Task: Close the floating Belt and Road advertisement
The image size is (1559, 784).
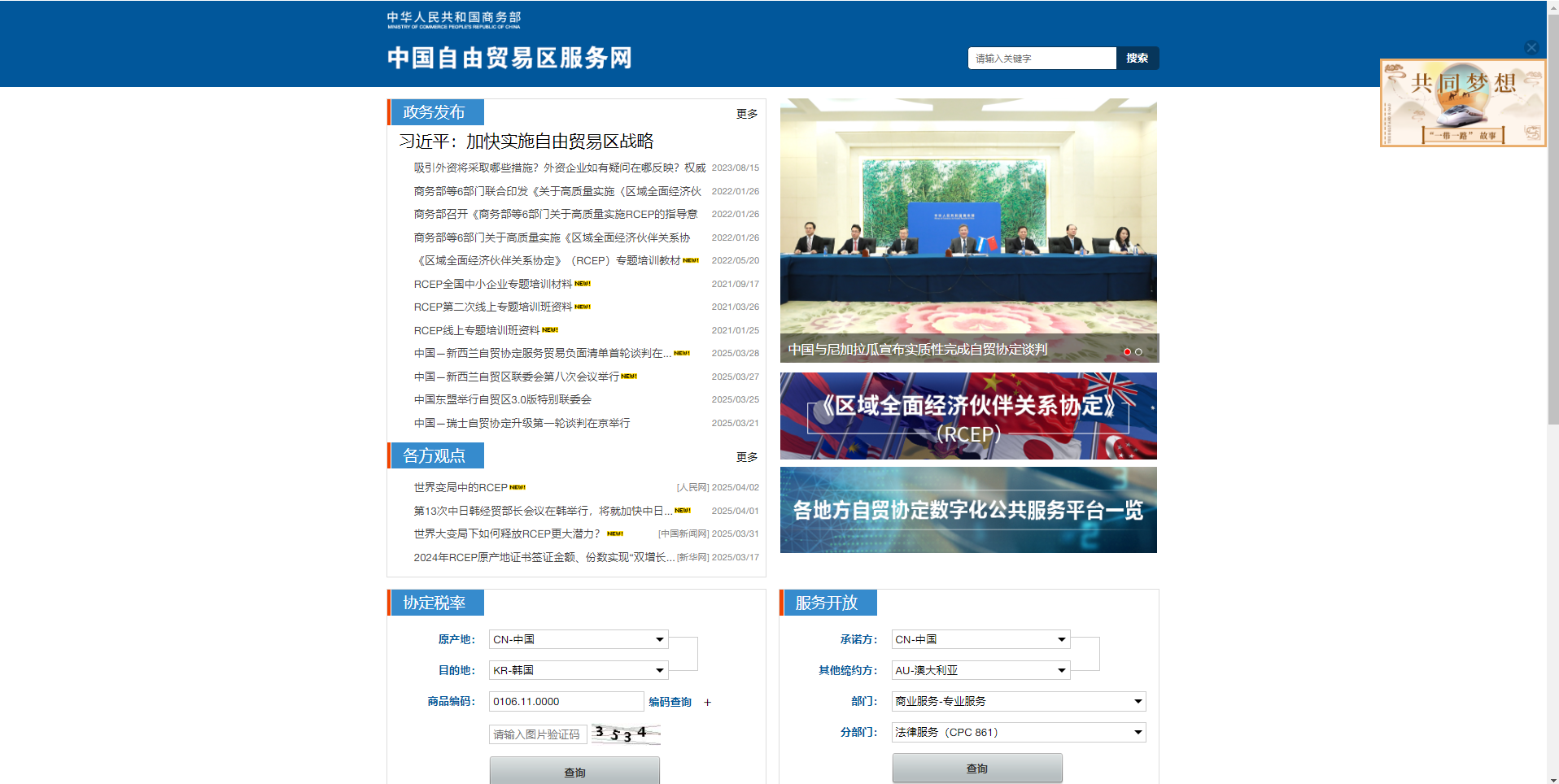Action: pos(1531,48)
